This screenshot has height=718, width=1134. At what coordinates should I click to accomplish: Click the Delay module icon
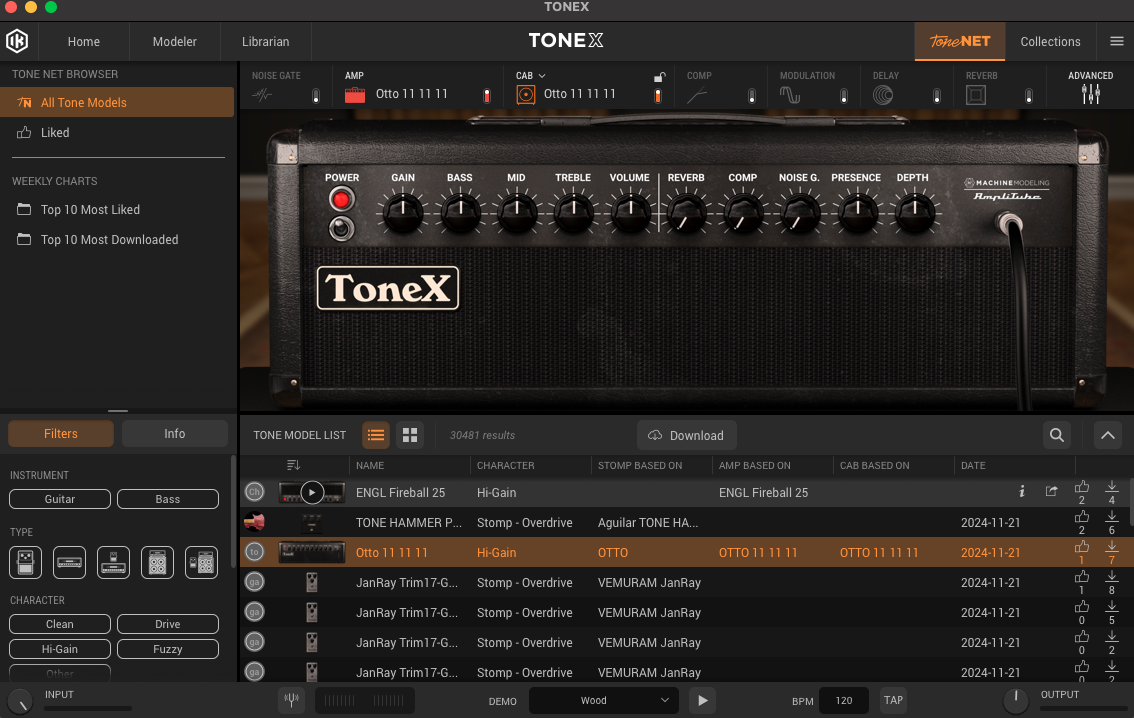[x=883, y=95]
